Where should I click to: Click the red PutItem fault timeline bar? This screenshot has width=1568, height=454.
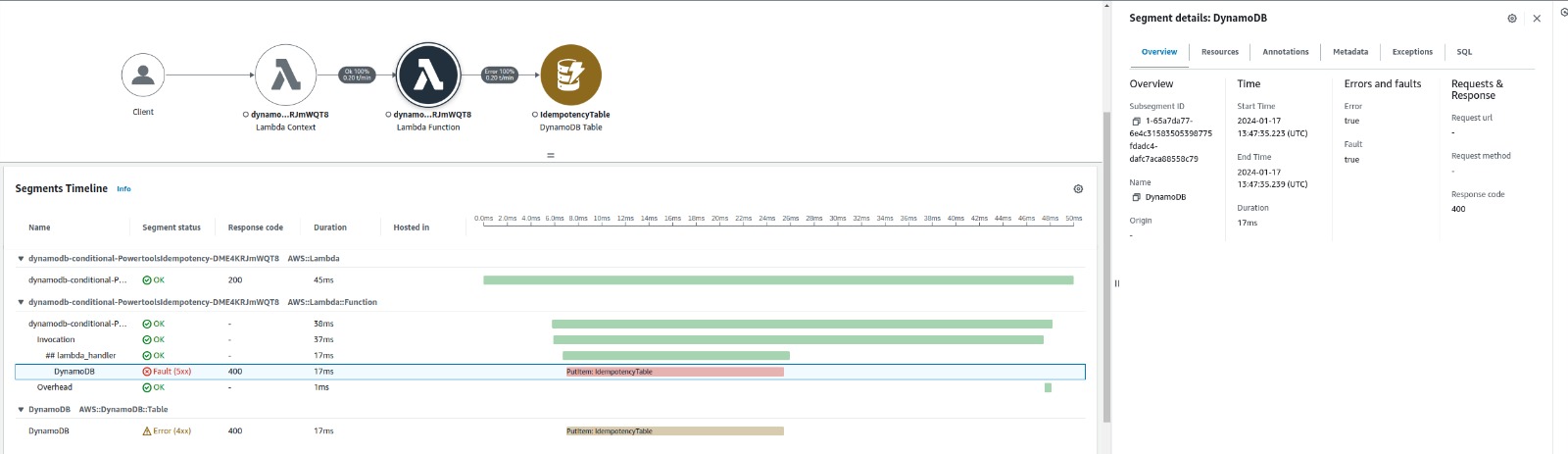coord(674,372)
